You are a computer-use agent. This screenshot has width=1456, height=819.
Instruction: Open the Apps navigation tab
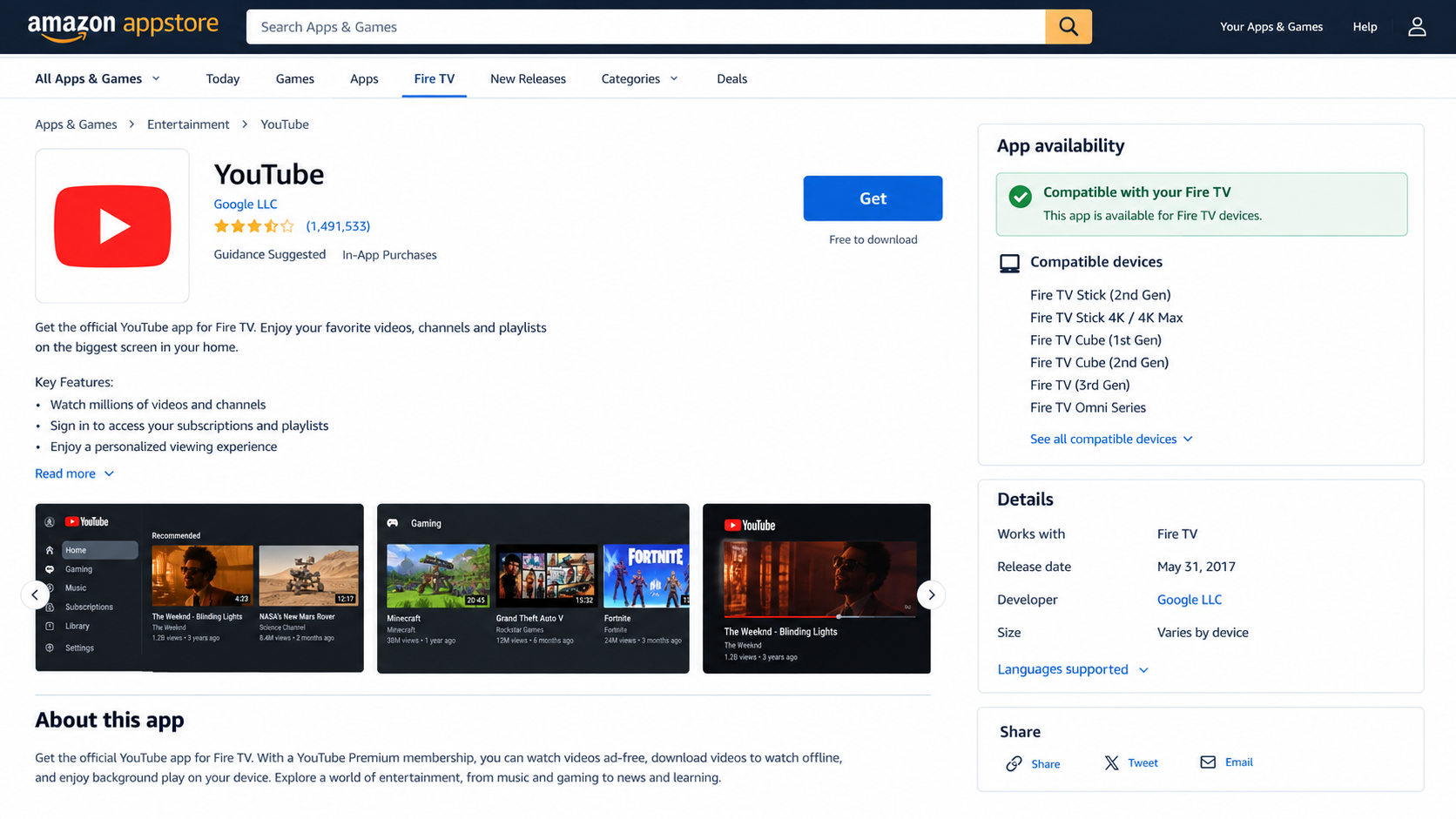(364, 78)
